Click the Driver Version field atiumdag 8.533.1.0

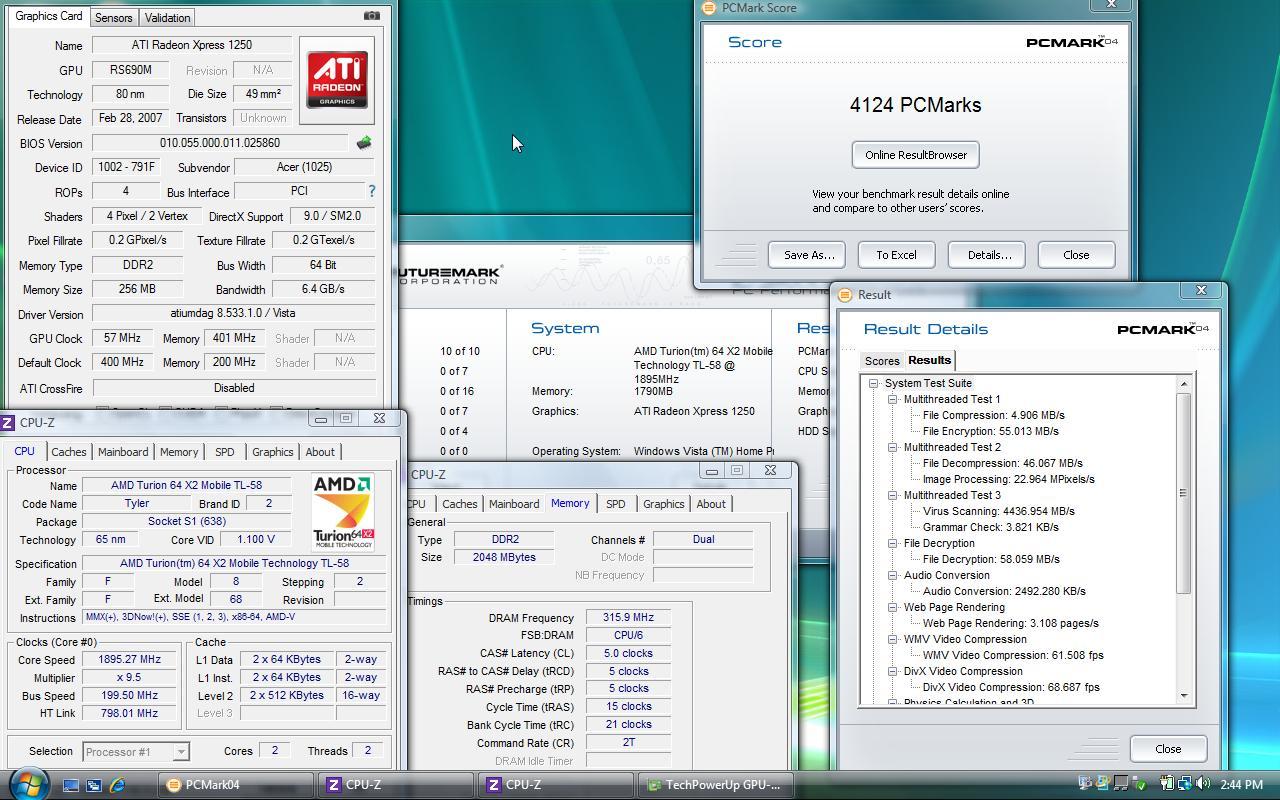[x=233, y=314]
